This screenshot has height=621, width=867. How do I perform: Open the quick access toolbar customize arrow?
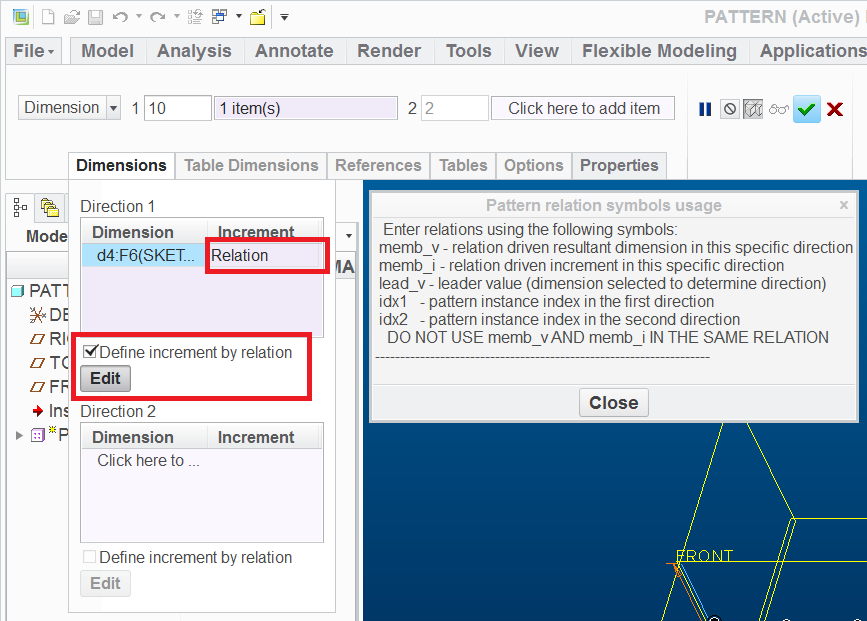(284, 17)
